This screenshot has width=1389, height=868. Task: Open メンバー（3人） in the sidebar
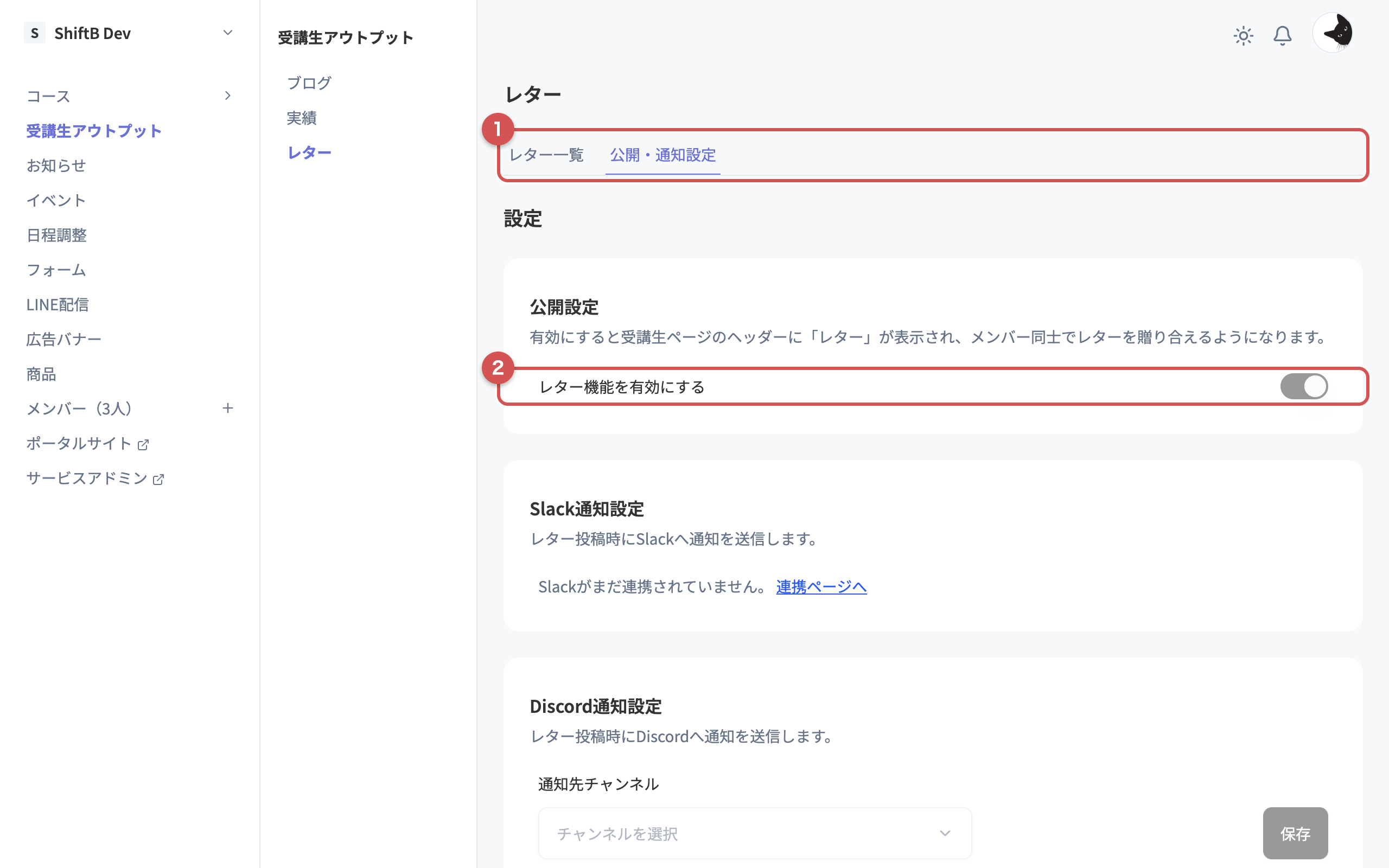[79, 409]
